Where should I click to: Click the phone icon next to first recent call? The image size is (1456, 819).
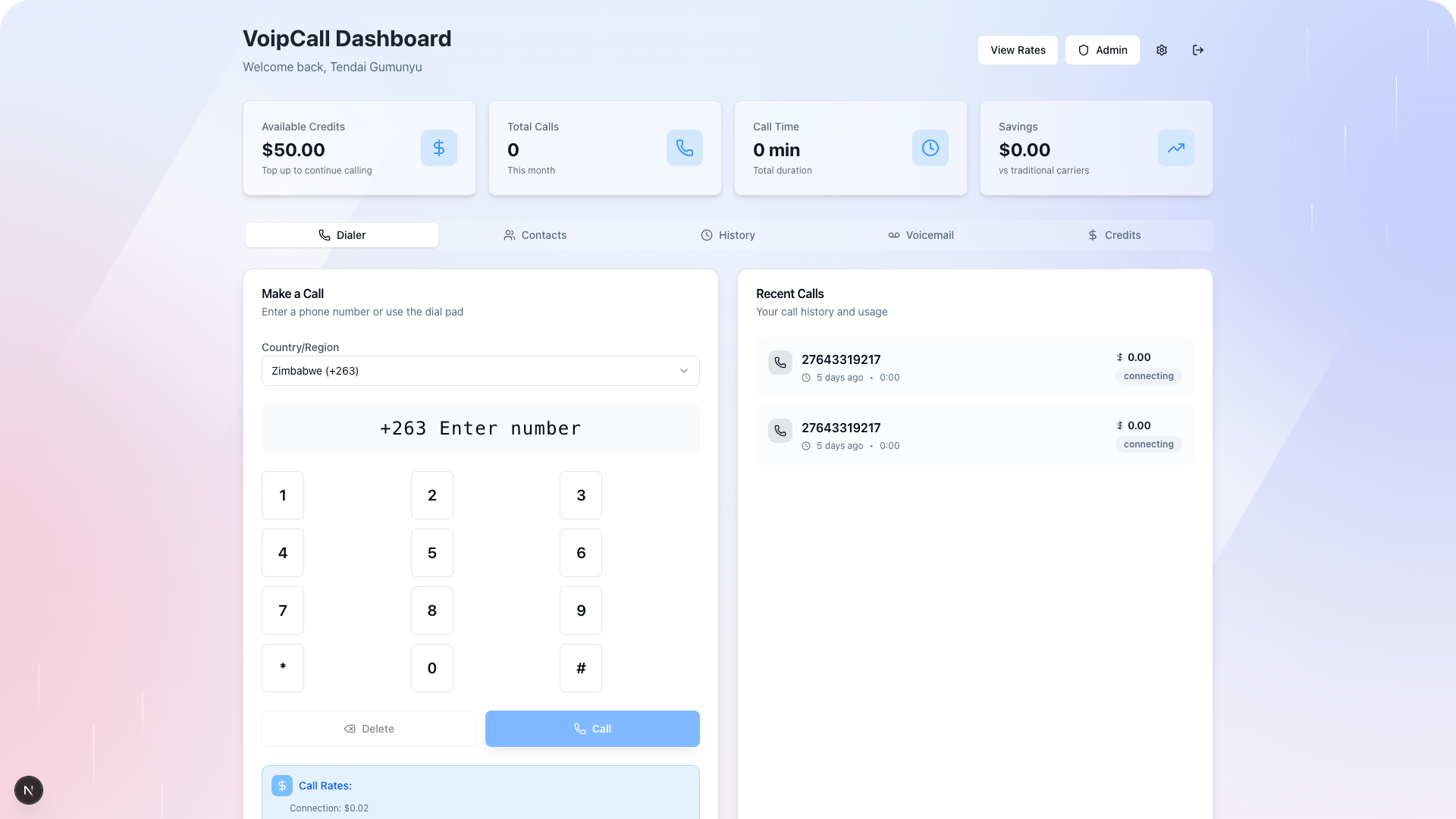(x=780, y=362)
